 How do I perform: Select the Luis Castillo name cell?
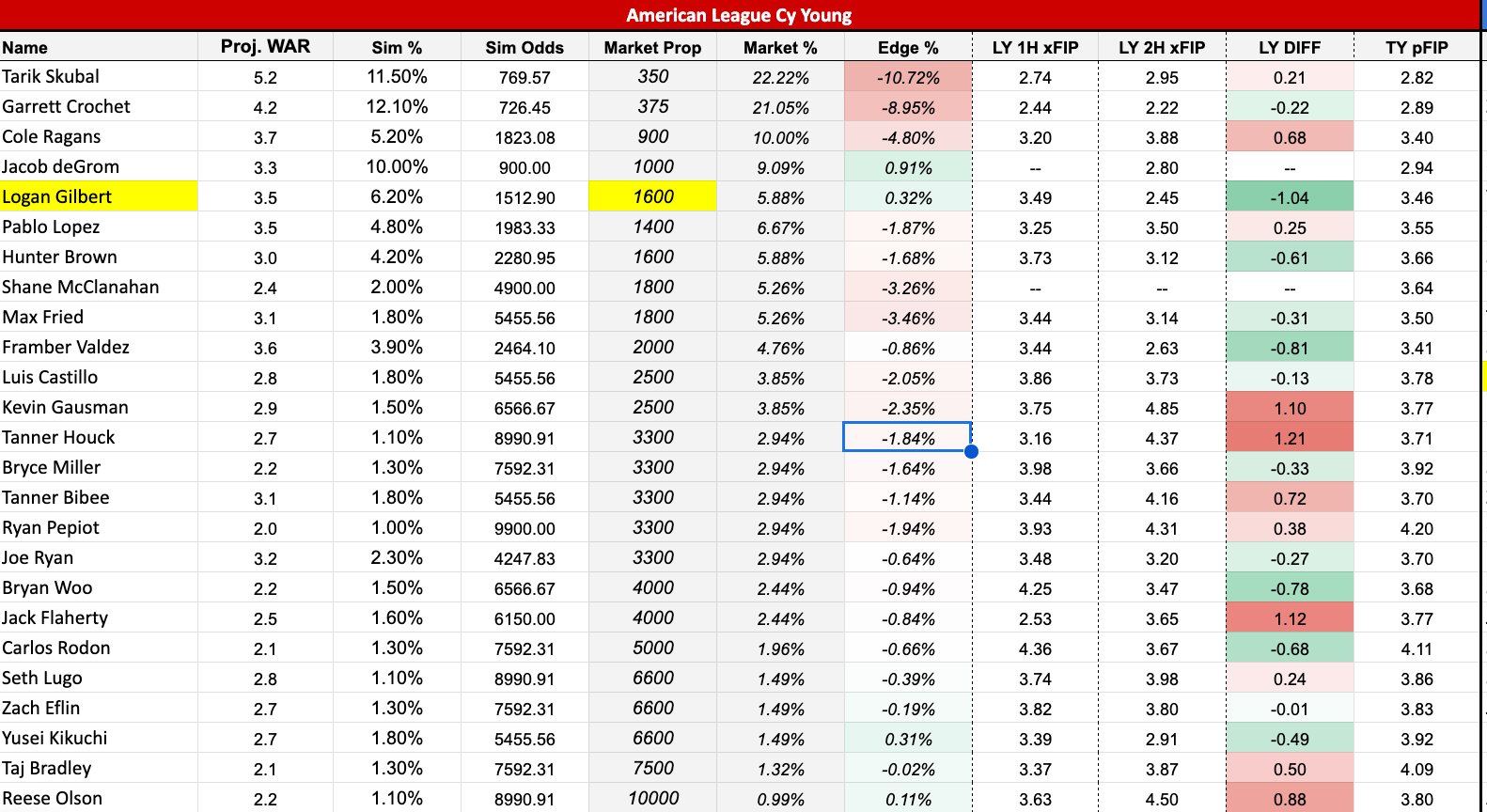point(99,377)
